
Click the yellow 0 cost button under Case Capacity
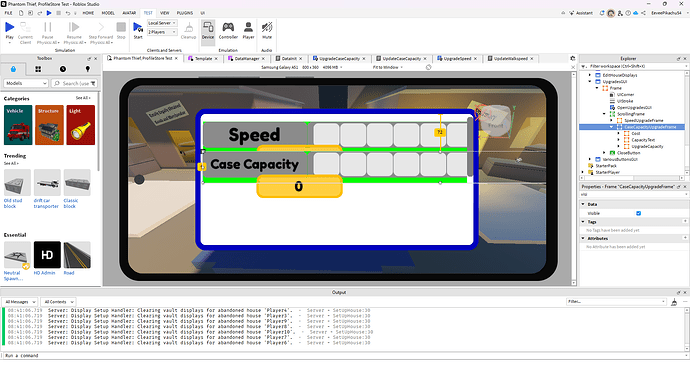click(x=299, y=187)
